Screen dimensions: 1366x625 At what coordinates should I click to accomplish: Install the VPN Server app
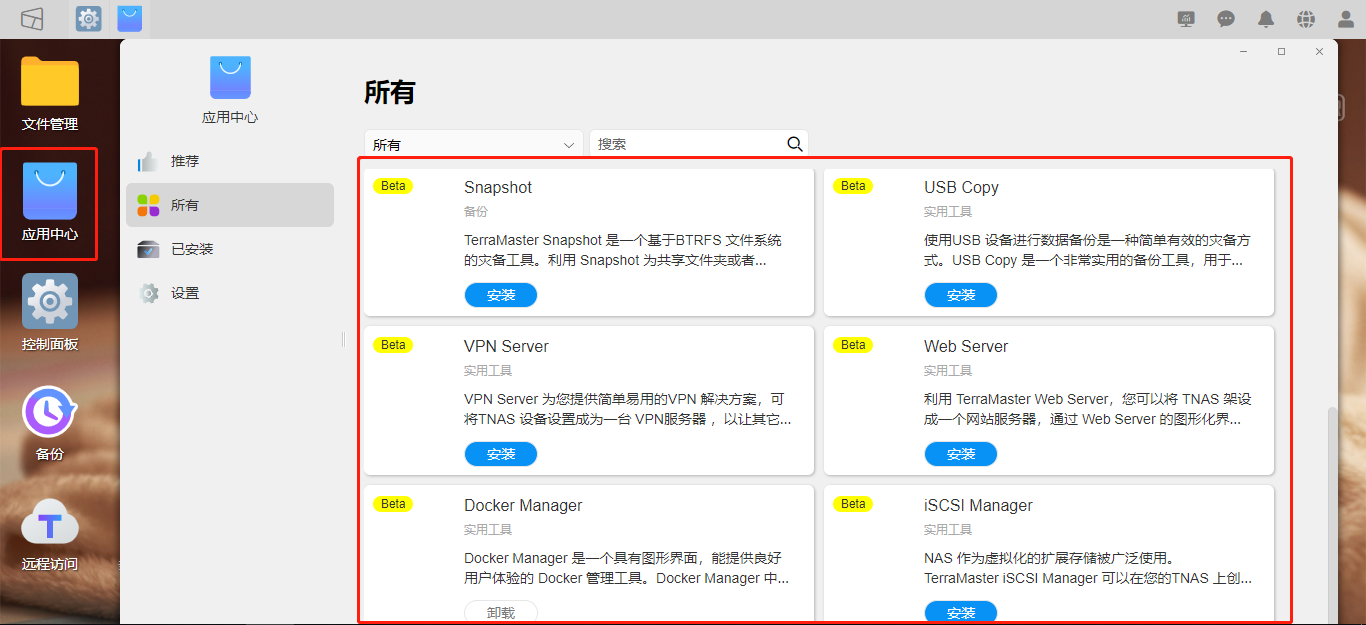tap(501, 454)
